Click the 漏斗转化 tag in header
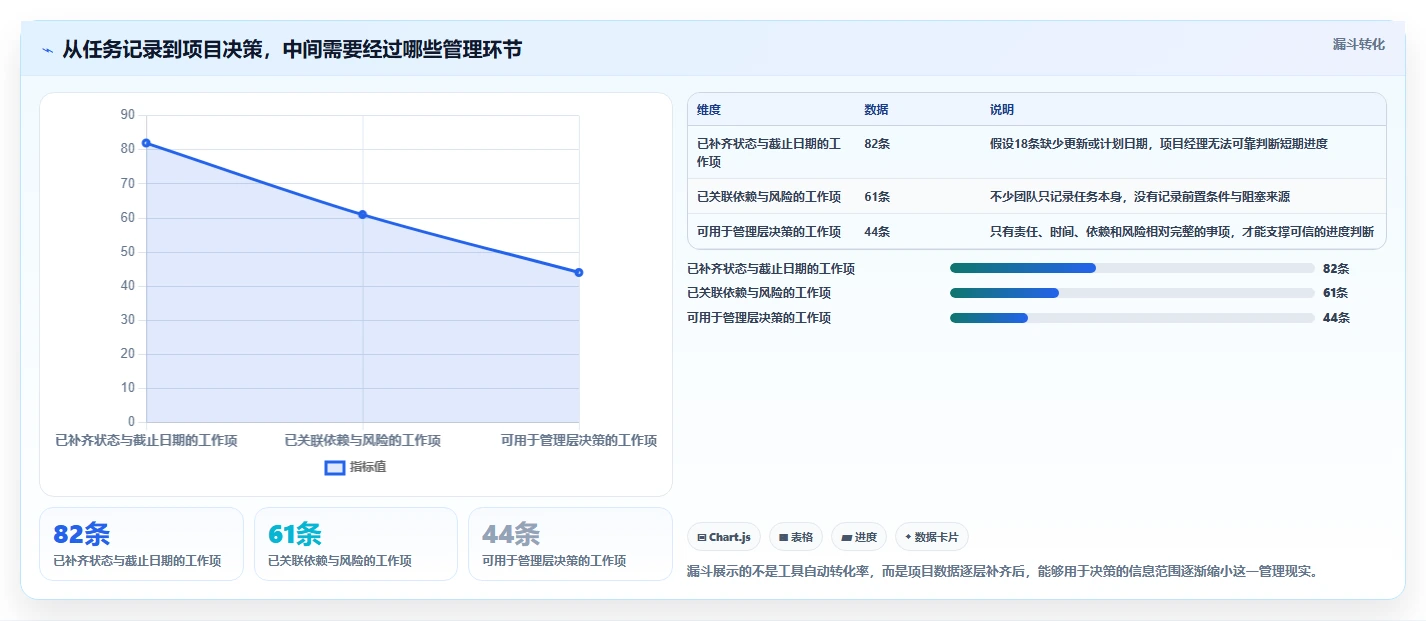 (1359, 44)
